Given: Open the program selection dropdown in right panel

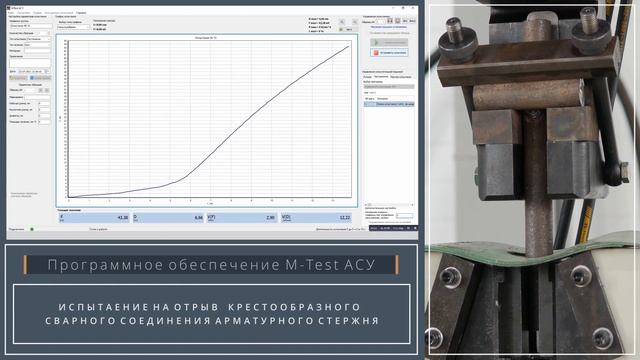Looking at the screenshot, I should 389,87.
